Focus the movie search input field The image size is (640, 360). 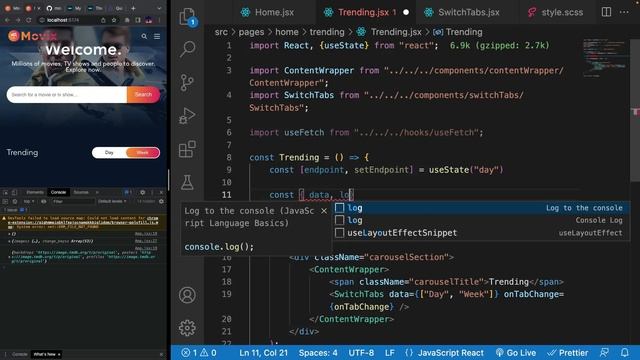pos(67,94)
